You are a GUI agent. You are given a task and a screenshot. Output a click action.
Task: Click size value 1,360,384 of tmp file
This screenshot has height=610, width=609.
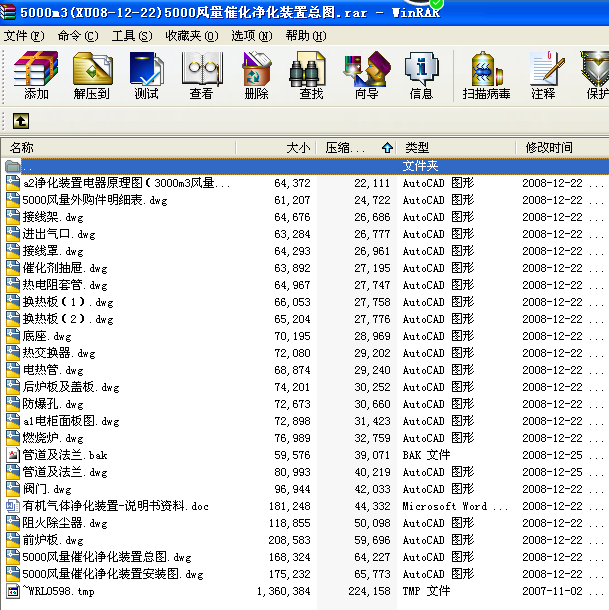coord(284,591)
